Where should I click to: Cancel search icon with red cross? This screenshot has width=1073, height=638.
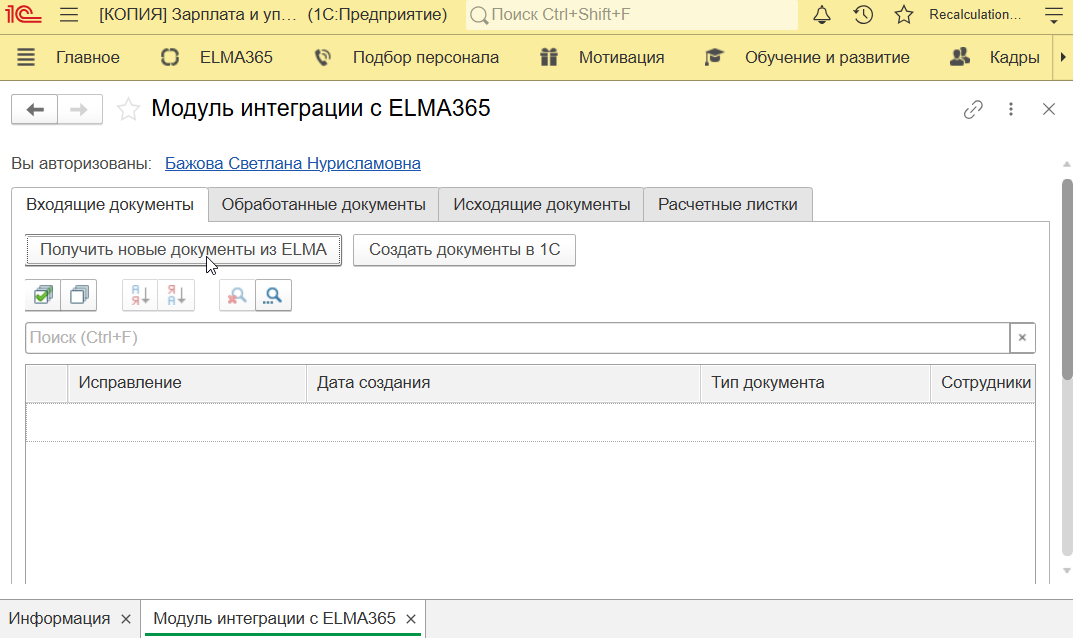click(237, 296)
